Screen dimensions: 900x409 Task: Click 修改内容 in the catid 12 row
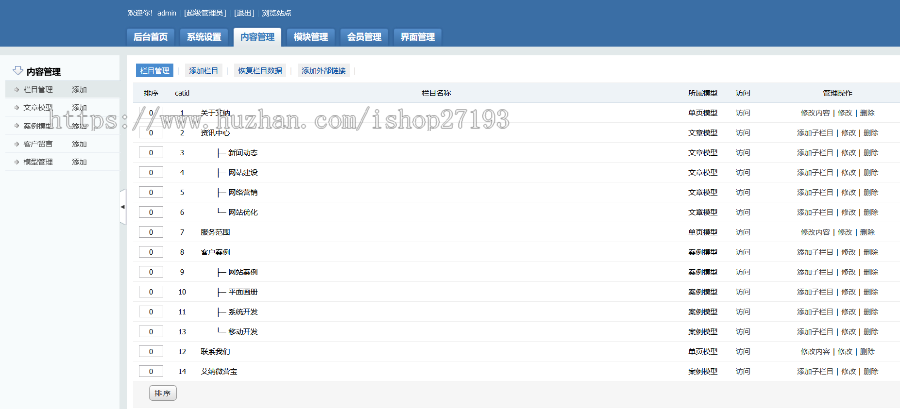pos(815,352)
